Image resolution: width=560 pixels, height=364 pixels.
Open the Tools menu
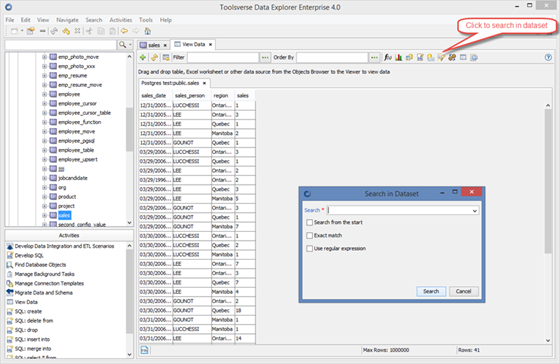[146, 20]
